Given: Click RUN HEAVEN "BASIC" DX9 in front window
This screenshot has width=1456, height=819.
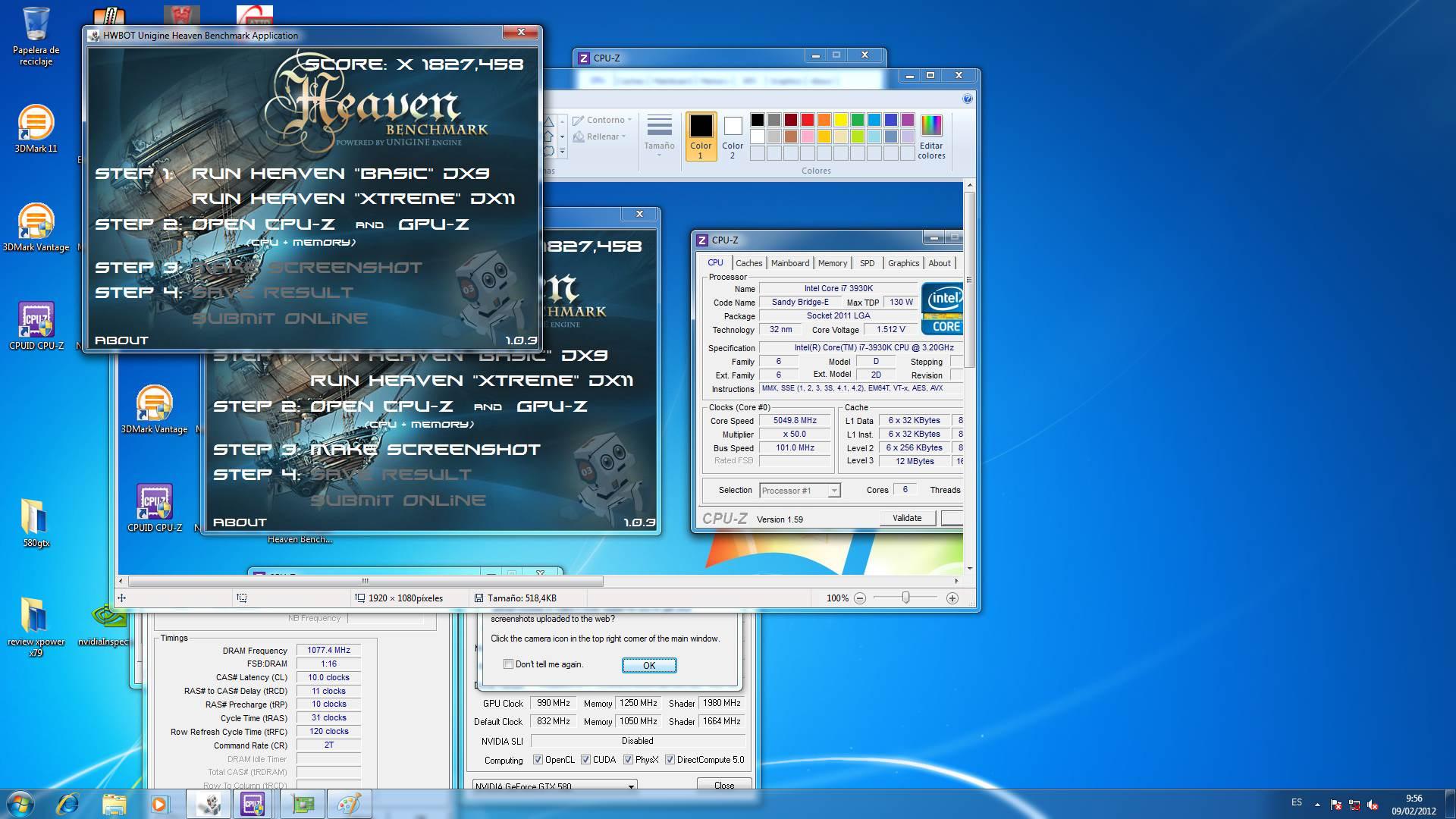Looking at the screenshot, I should 340,174.
